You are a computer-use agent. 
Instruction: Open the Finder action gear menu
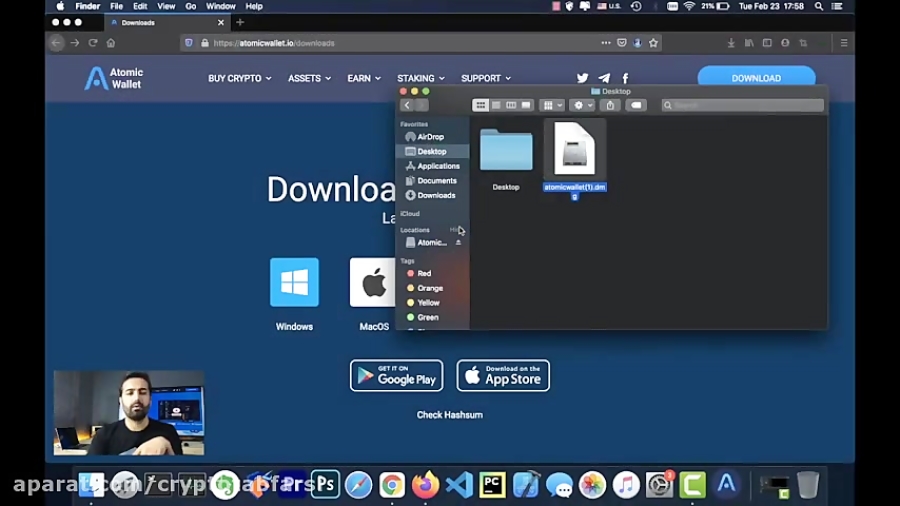click(x=582, y=106)
